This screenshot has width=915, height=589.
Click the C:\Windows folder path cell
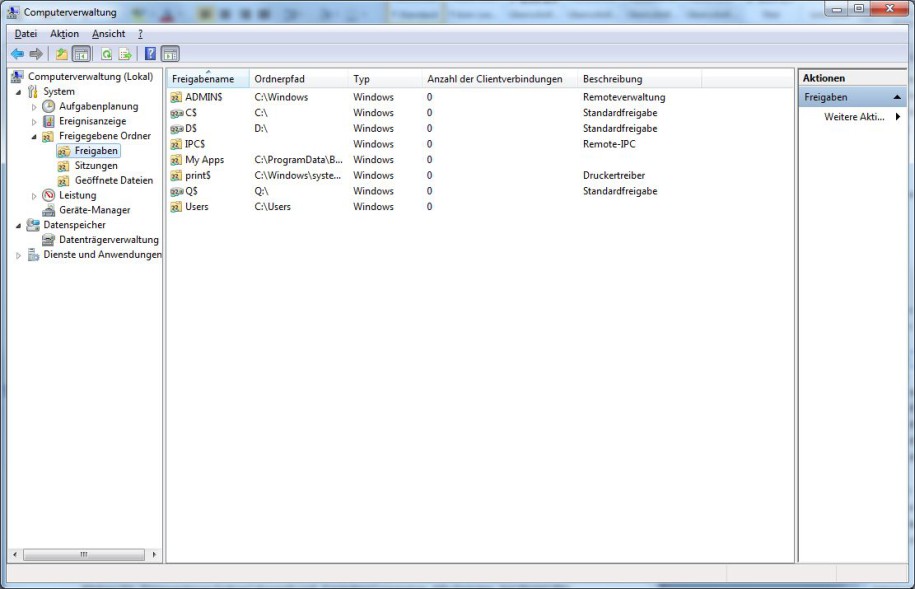click(x=281, y=97)
